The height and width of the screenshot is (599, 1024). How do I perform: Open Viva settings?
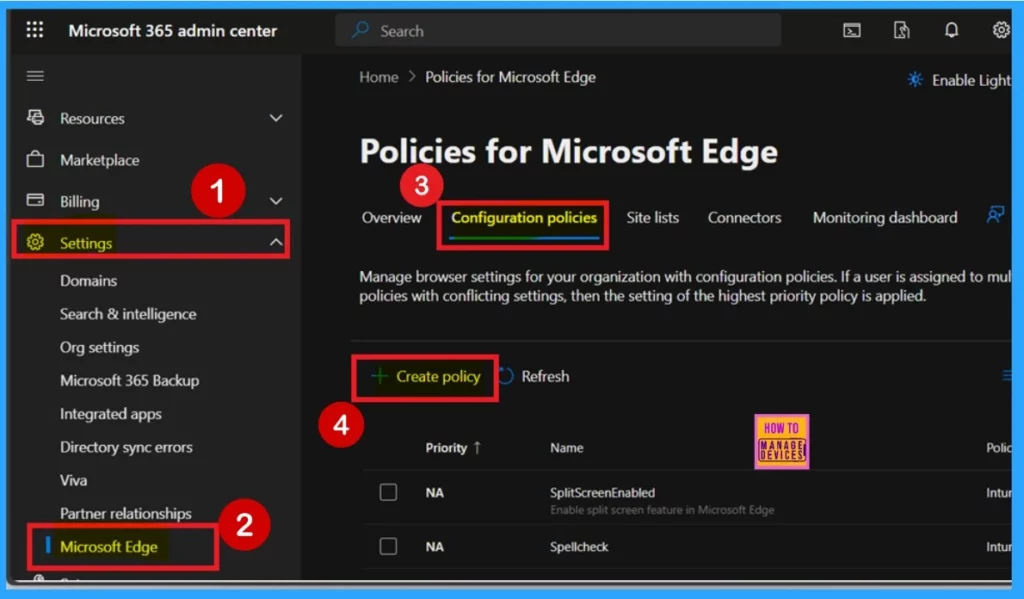73,480
